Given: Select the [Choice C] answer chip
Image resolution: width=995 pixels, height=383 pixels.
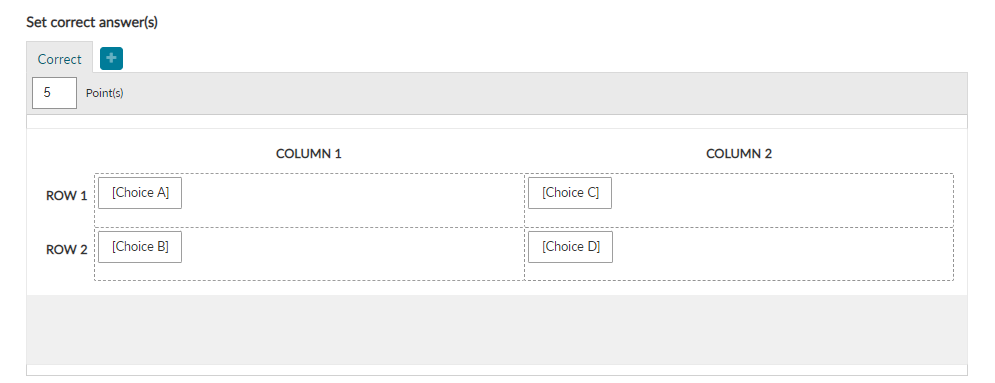Looking at the screenshot, I should tap(570, 193).
